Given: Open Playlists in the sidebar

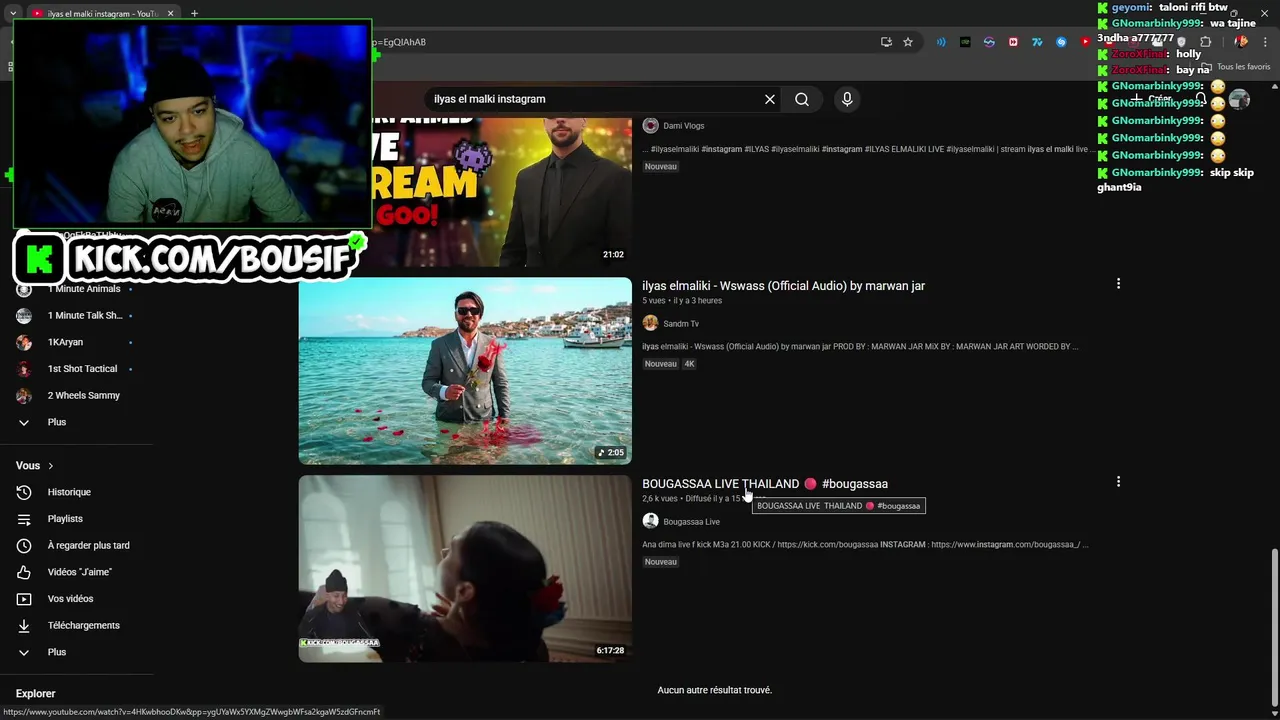Looking at the screenshot, I should pyautogui.click(x=76, y=519).
